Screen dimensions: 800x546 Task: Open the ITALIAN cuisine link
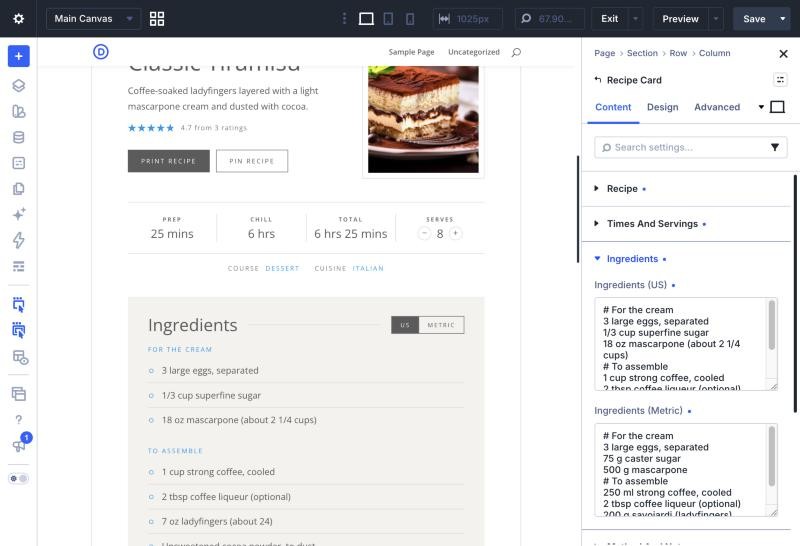tap(368, 268)
